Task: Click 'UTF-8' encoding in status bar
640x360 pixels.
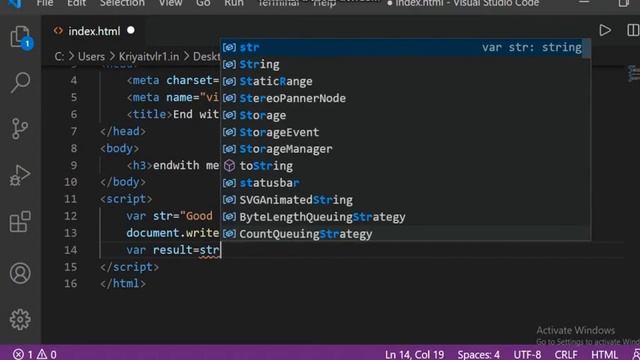Action: (527, 354)
